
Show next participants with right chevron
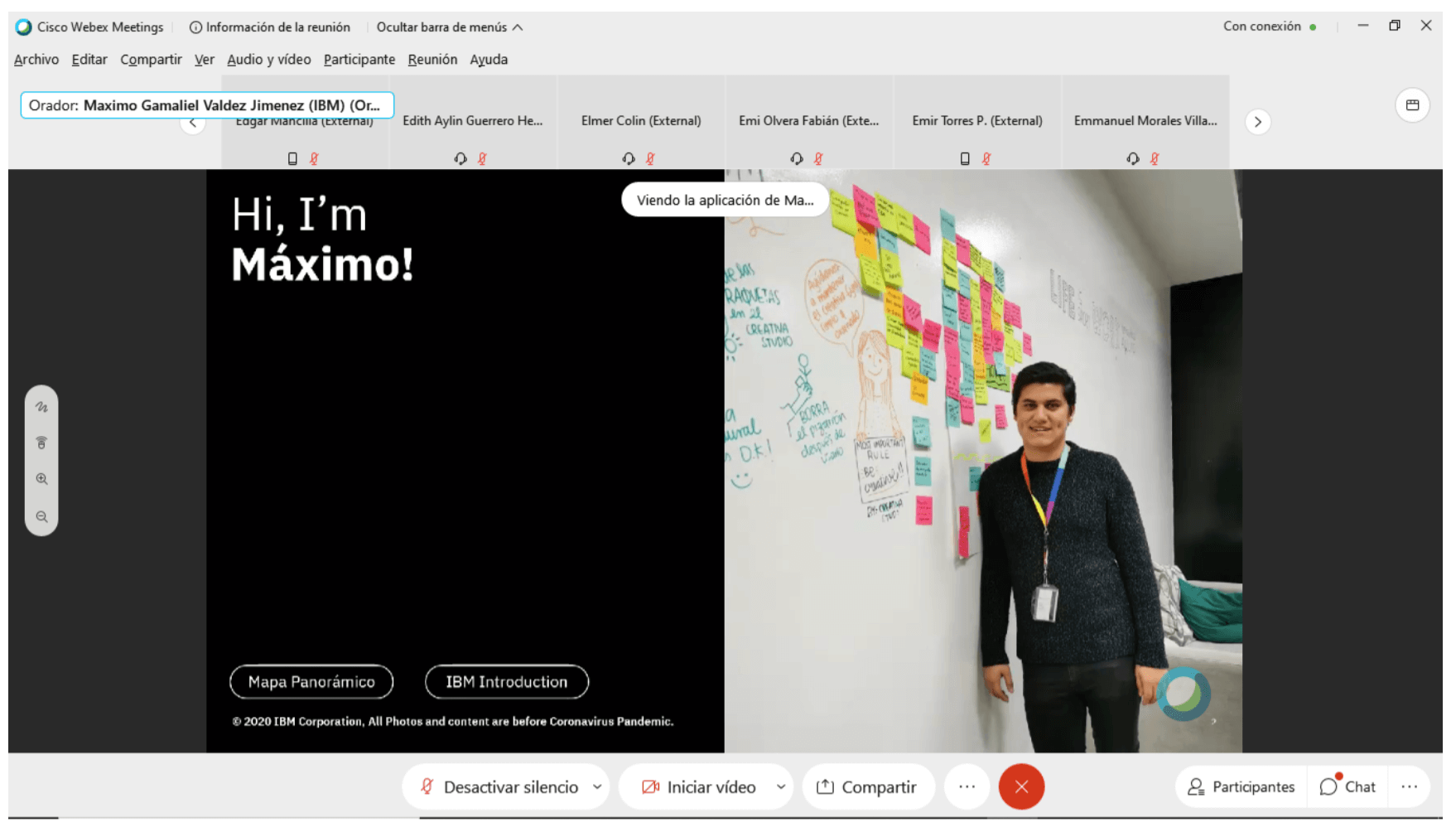click(x=1258, y=122)
